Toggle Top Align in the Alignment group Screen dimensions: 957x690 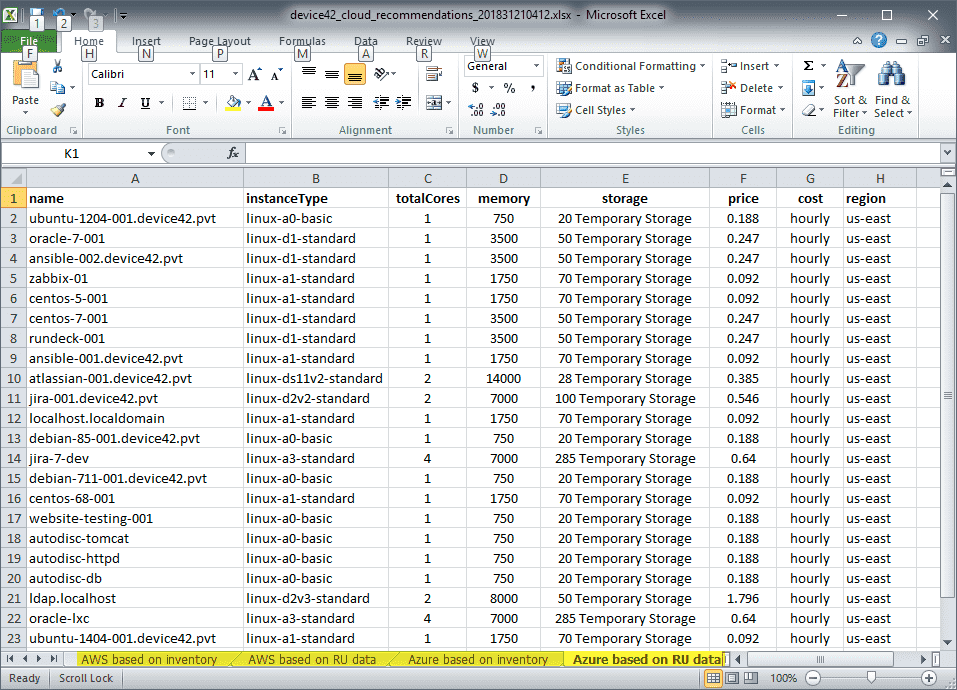click(309, 74)
